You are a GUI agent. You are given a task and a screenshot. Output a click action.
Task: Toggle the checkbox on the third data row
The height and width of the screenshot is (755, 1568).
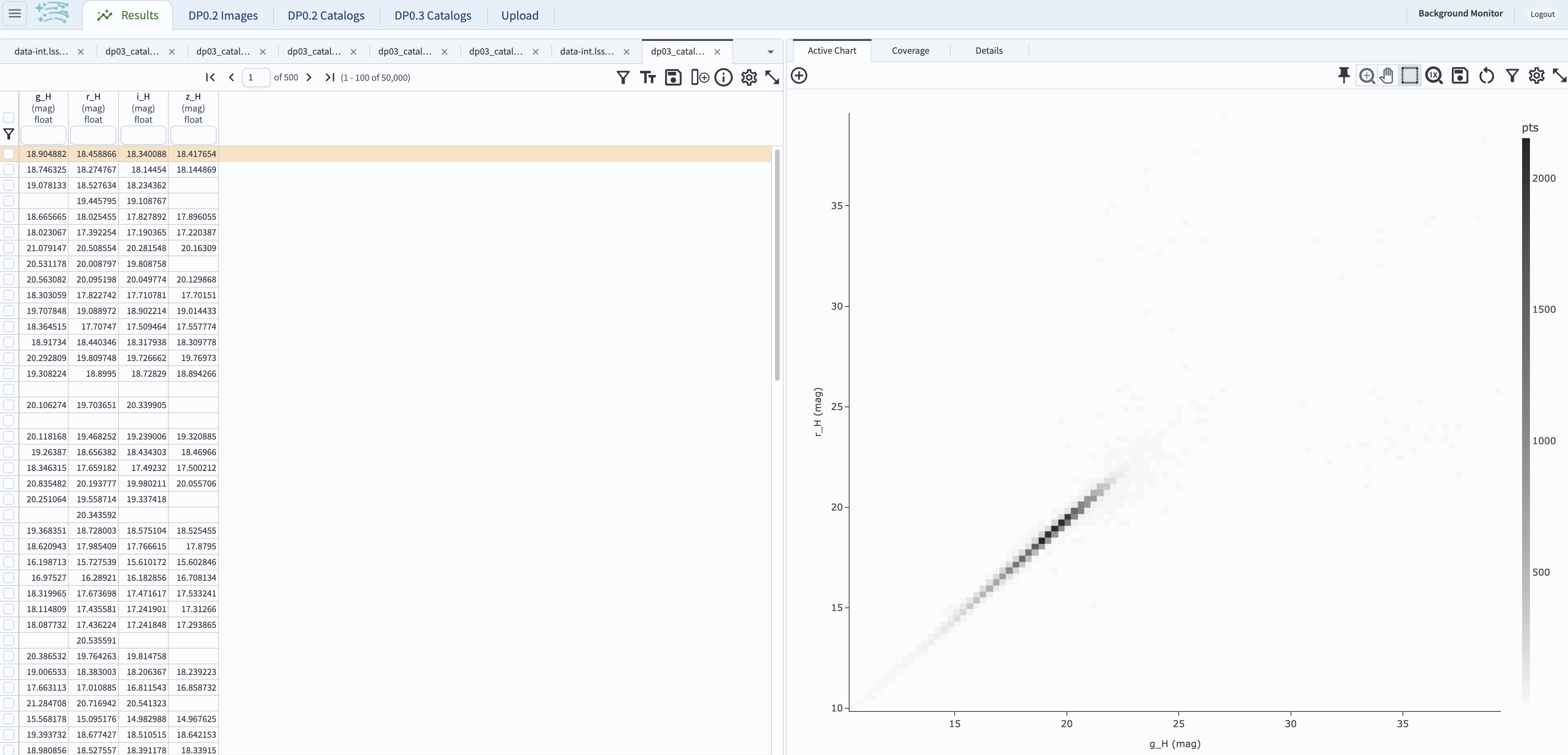click(x=9, y=185)
